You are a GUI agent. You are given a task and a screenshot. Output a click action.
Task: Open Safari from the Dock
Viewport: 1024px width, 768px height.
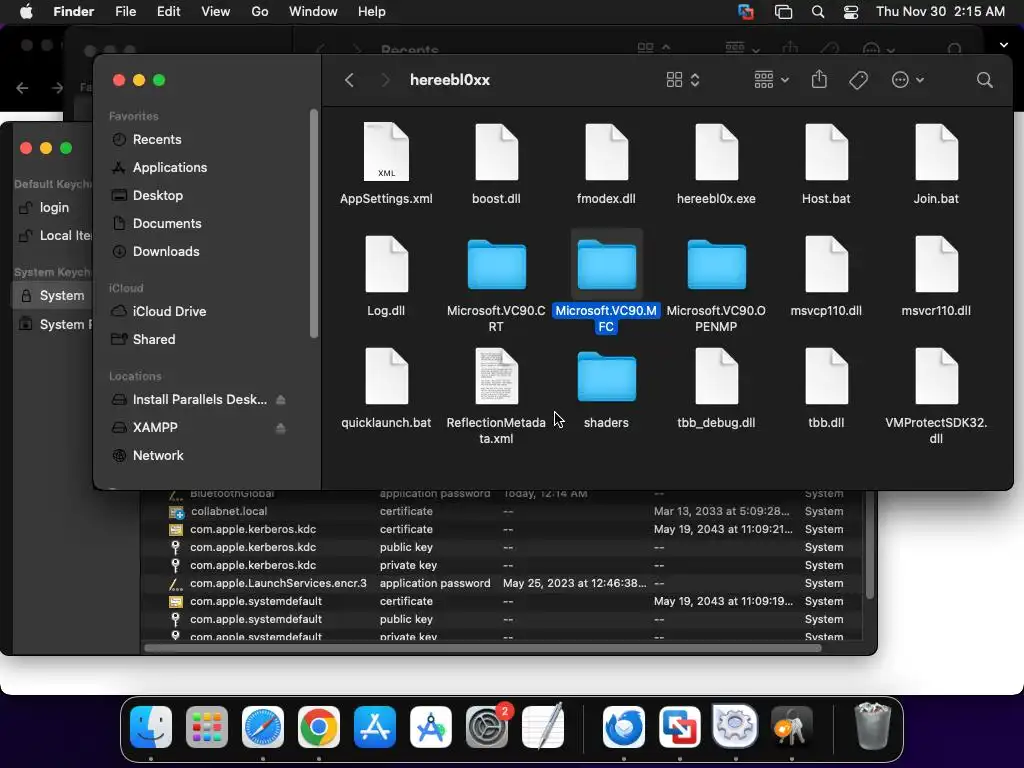263,726
